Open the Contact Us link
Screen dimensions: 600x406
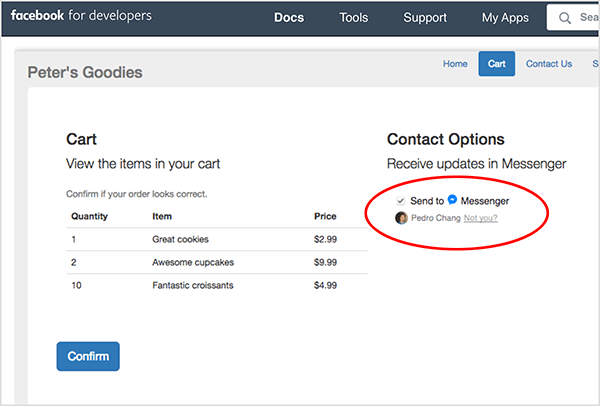click(x=549, y=64)
